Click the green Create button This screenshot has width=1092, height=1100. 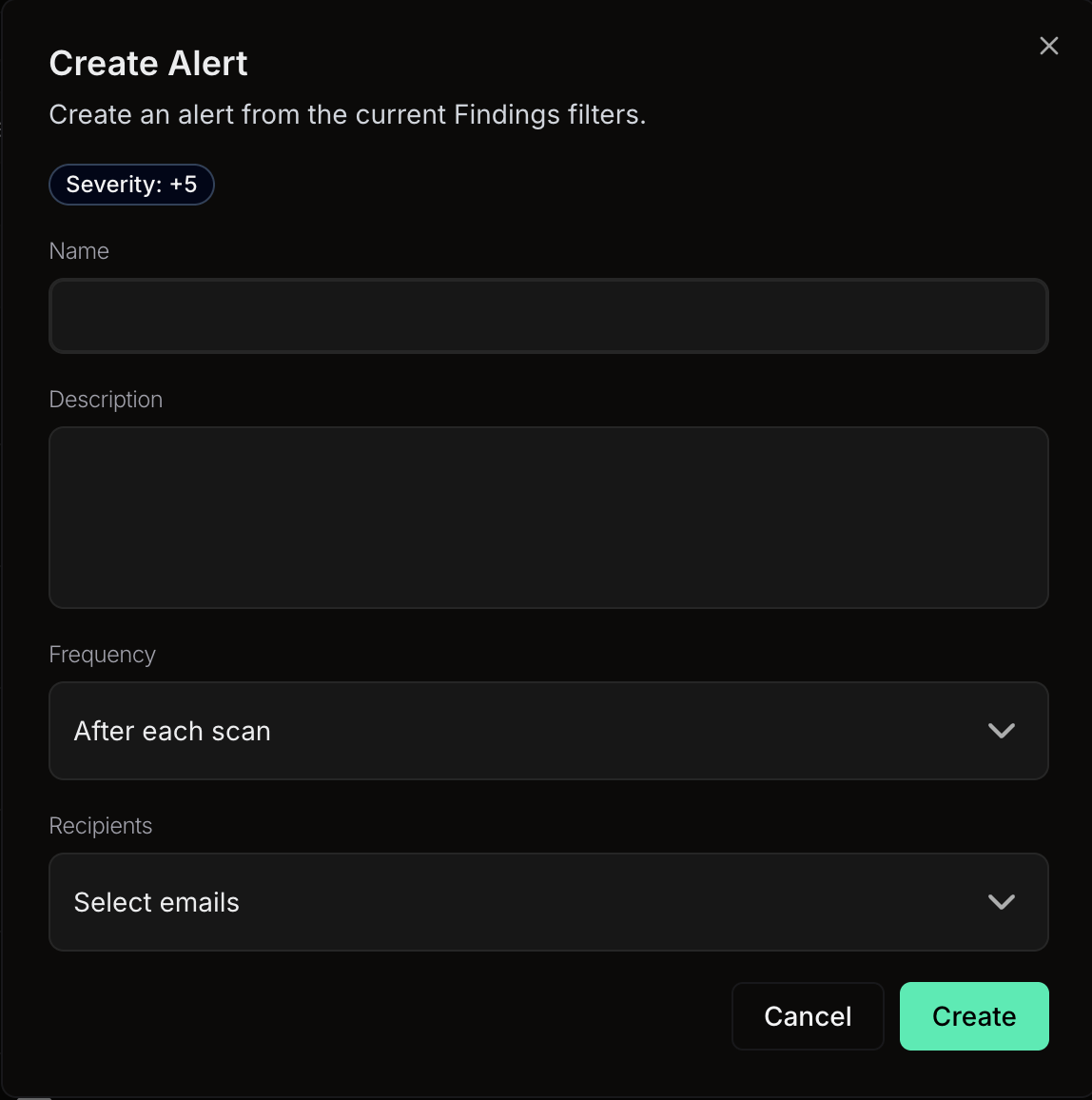pos(974,1016)
